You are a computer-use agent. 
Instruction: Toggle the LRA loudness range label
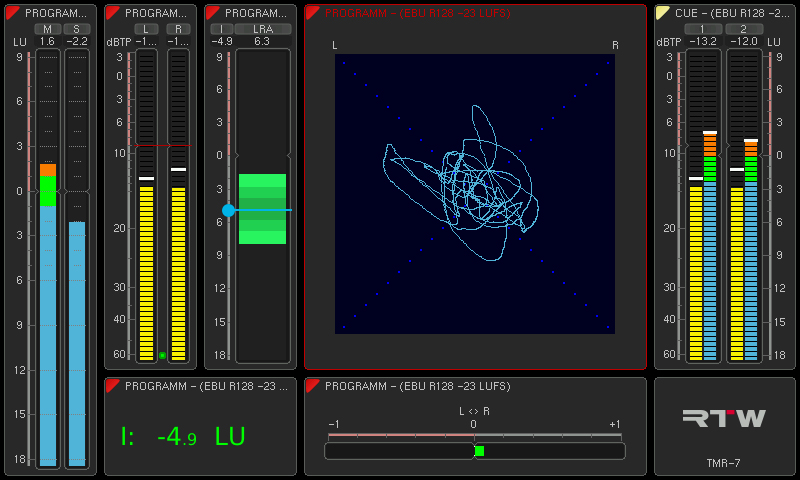(262, 29)
